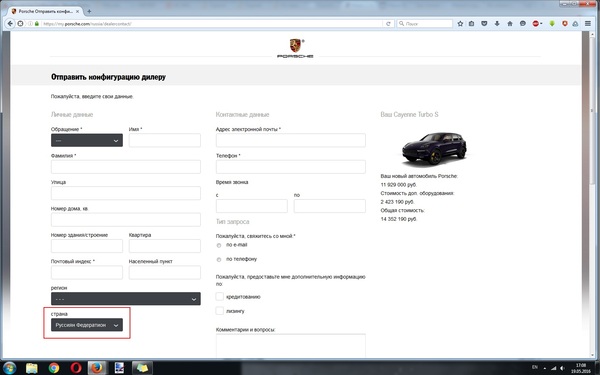Click the '14 352 190 руб.' total price
This screenshot has width=600, height=375.
[398, 219]
